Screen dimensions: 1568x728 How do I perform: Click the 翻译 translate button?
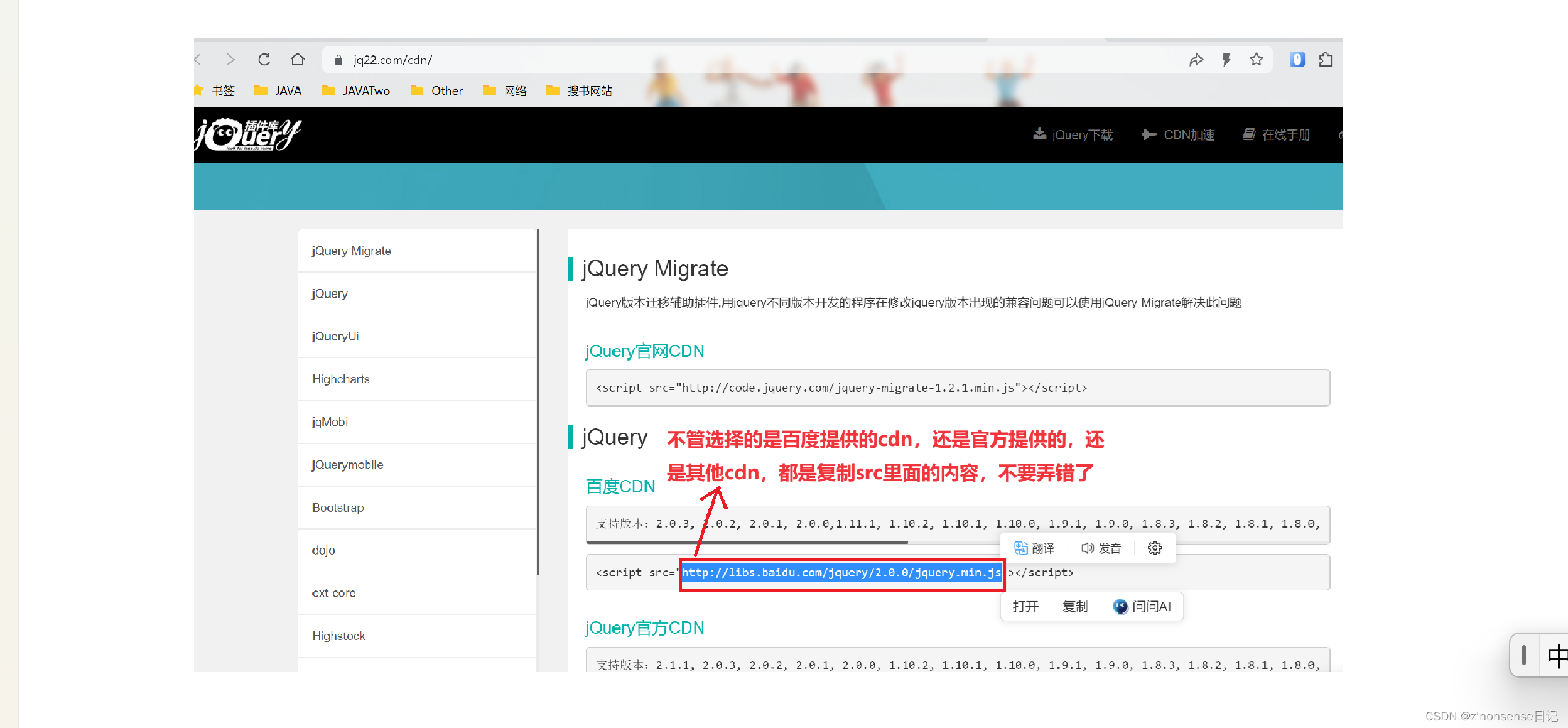point(1034,548)
